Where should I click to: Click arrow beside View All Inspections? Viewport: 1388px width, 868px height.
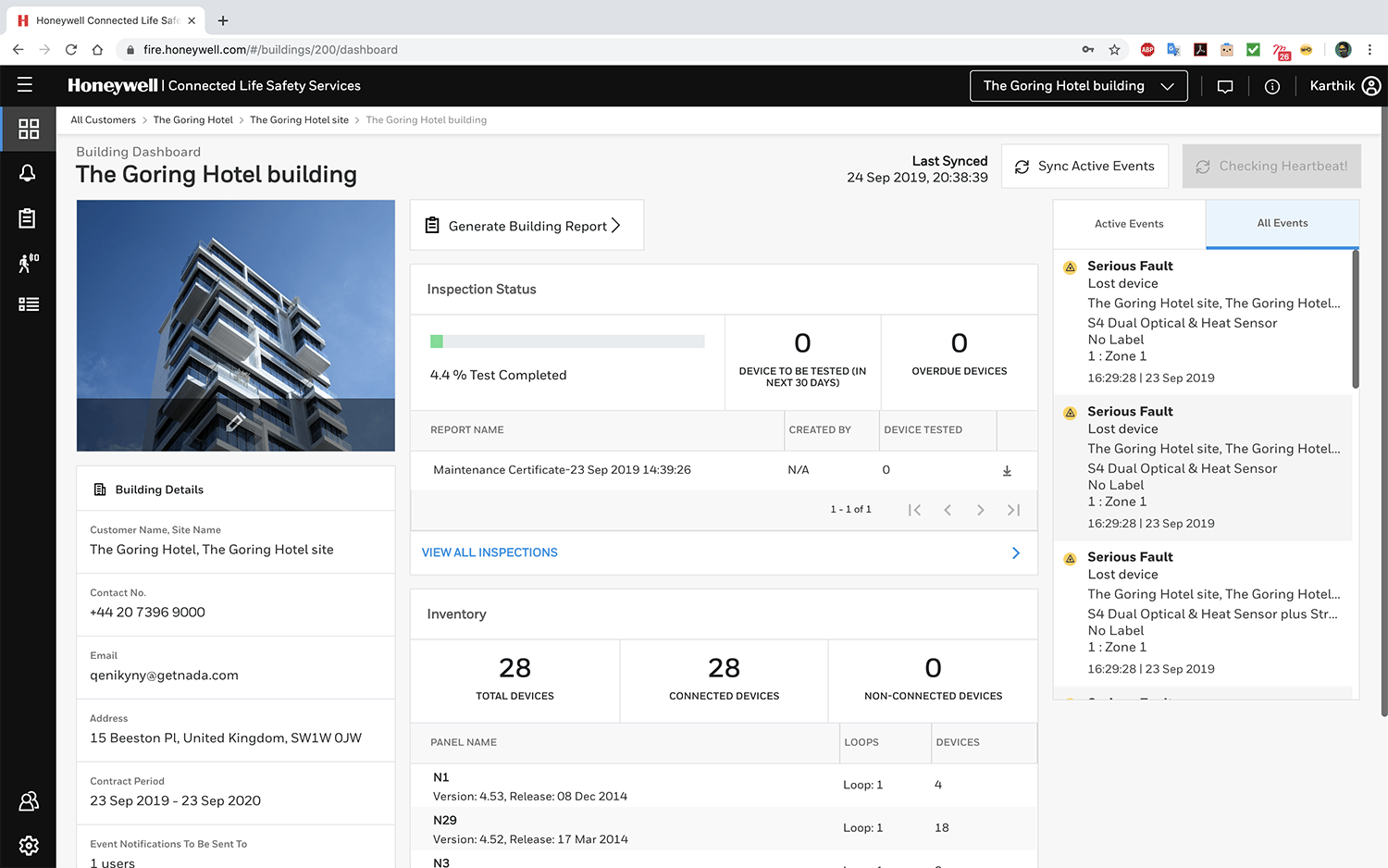[1015, 552]
